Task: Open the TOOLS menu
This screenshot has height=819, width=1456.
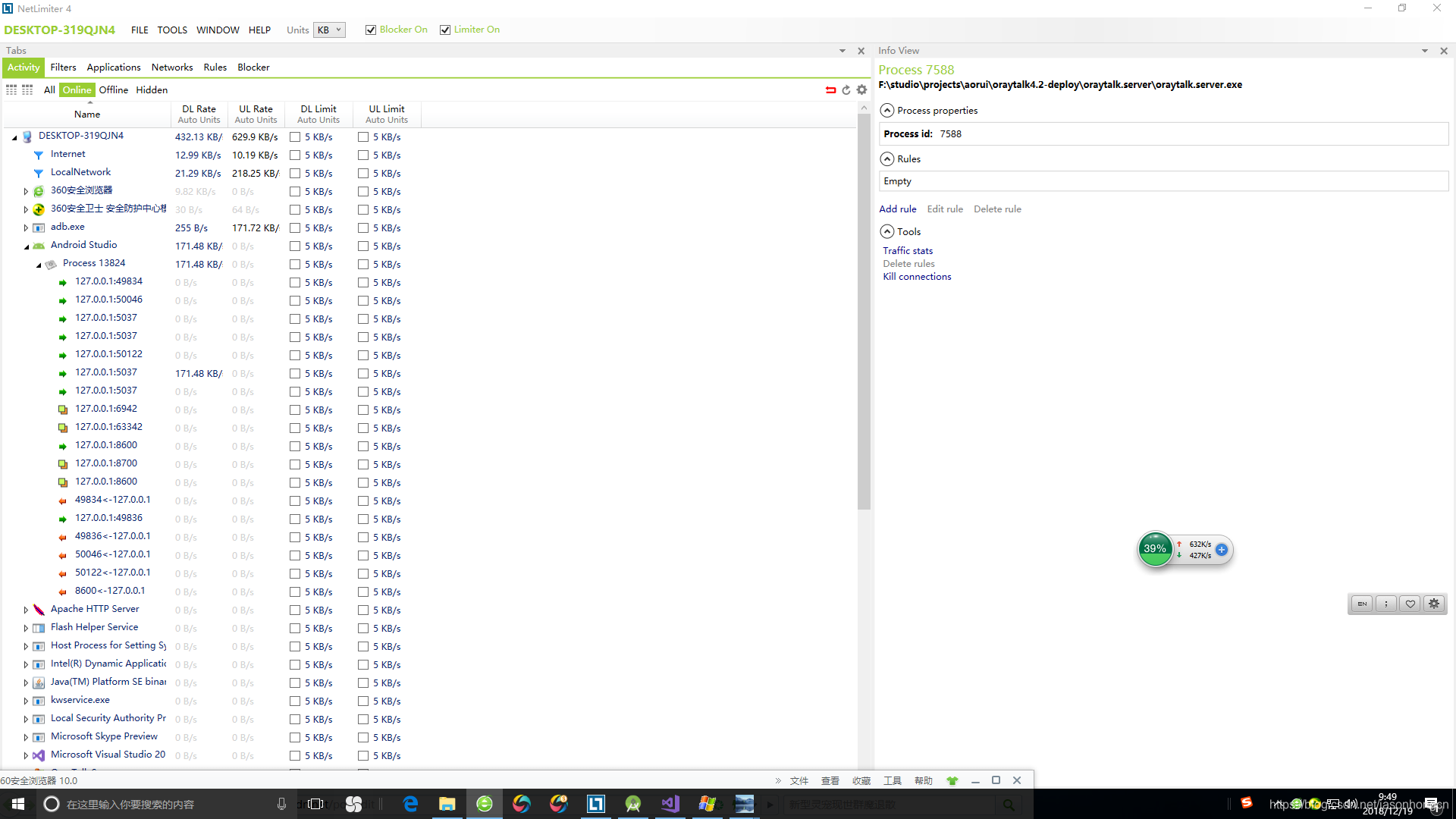Action: (172, 30)
